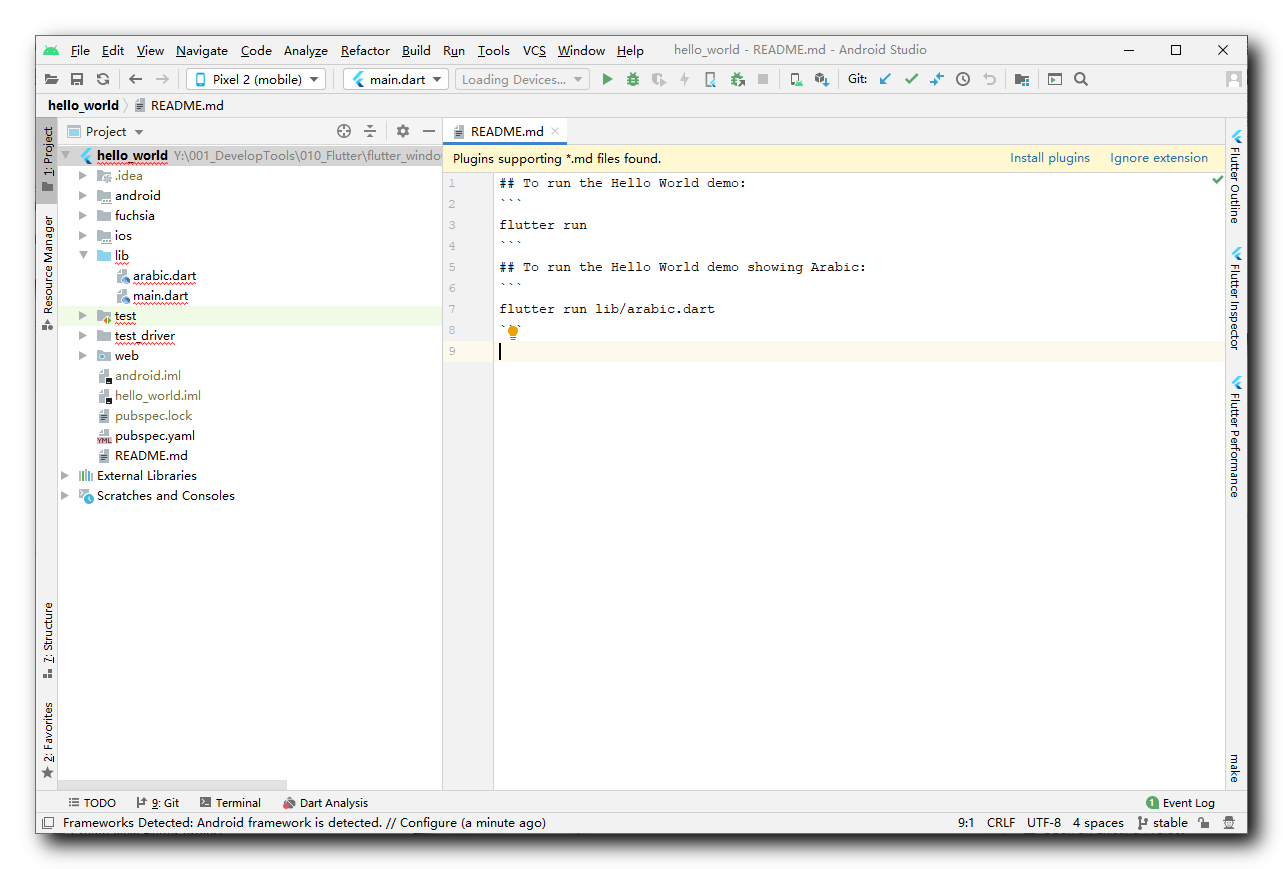Click the Open folder toolbar icon
1283x869 pixels.
click(51, 79)
